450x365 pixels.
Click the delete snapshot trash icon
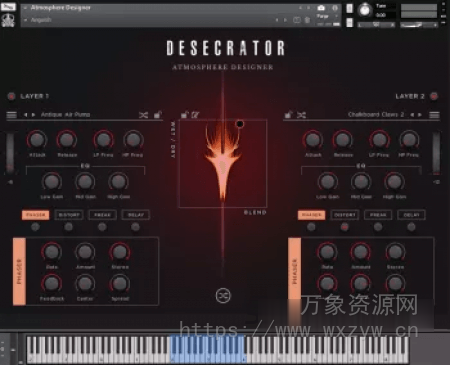pyautogui.click(x=307, y=20)
